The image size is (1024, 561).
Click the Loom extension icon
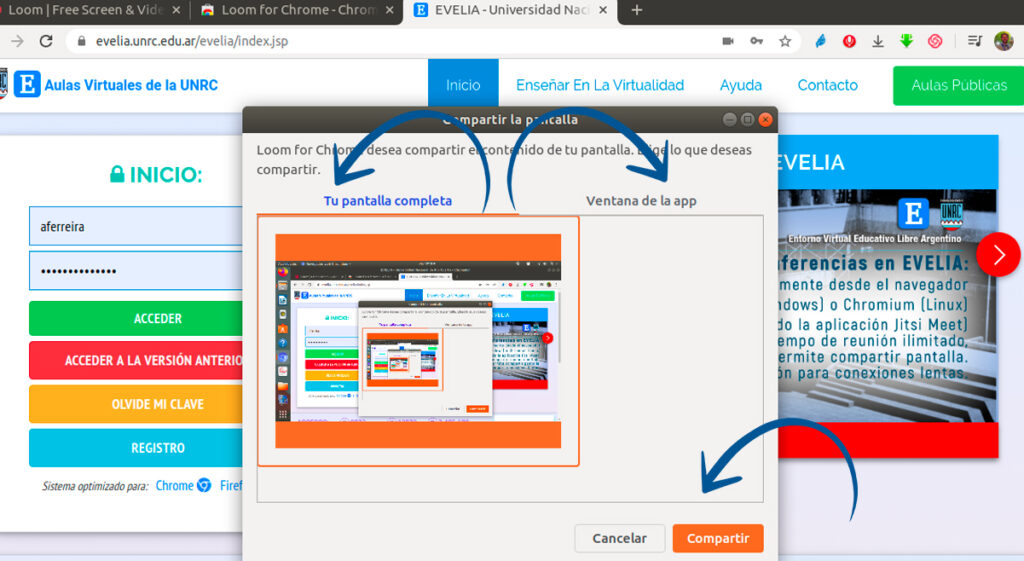(935, 41)
